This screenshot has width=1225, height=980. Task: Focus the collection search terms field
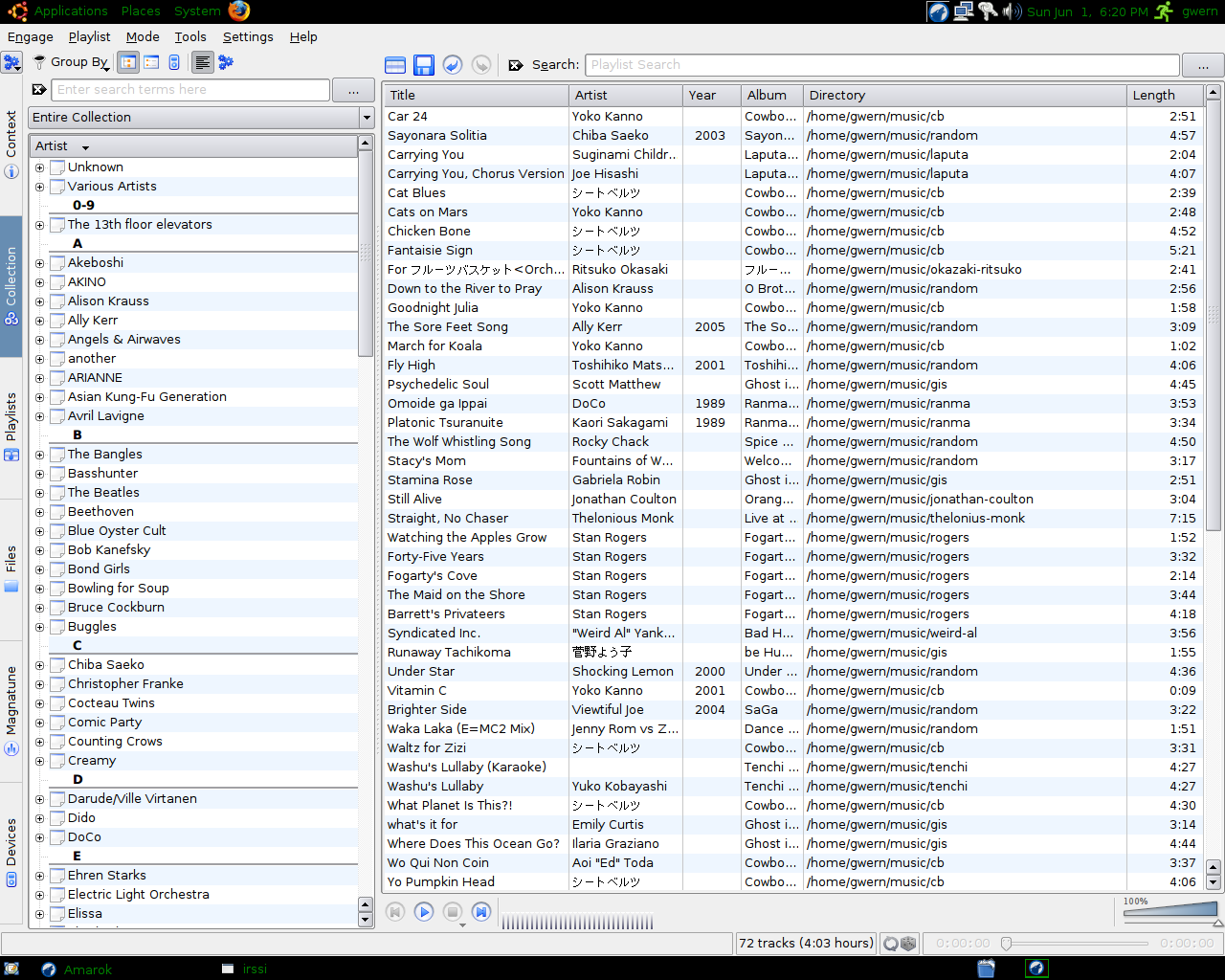pos(190,90)
